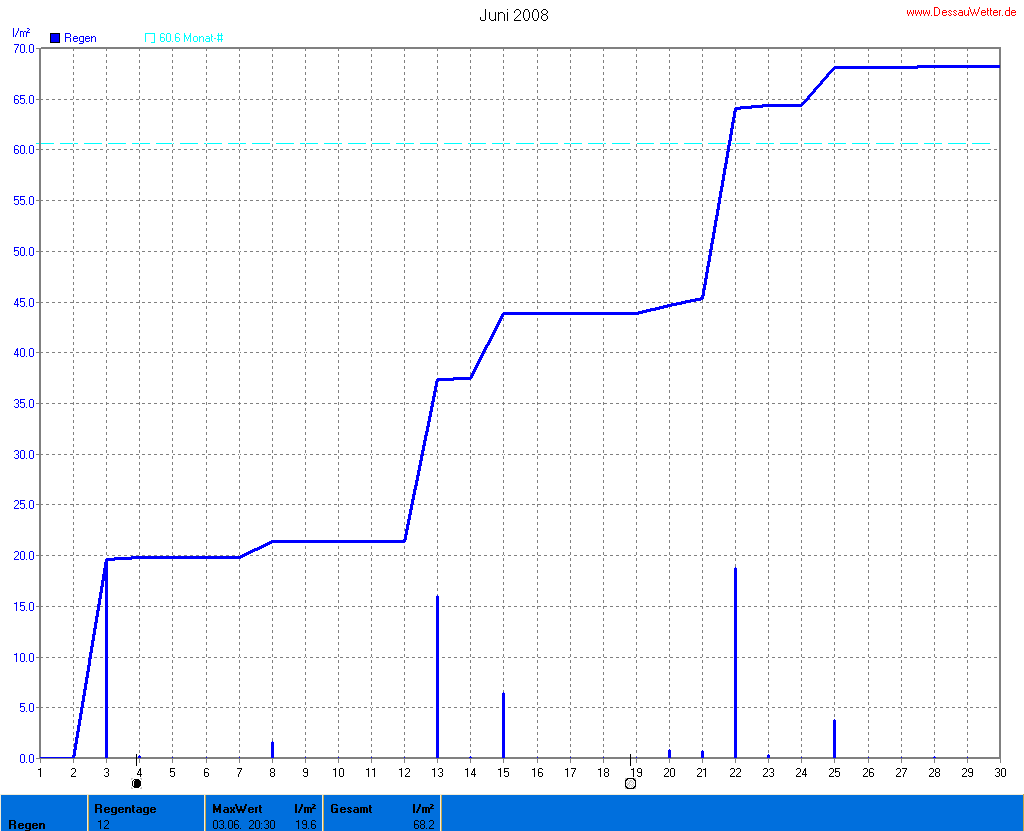Open the www.DessauWetter.de link

[960, 12]
